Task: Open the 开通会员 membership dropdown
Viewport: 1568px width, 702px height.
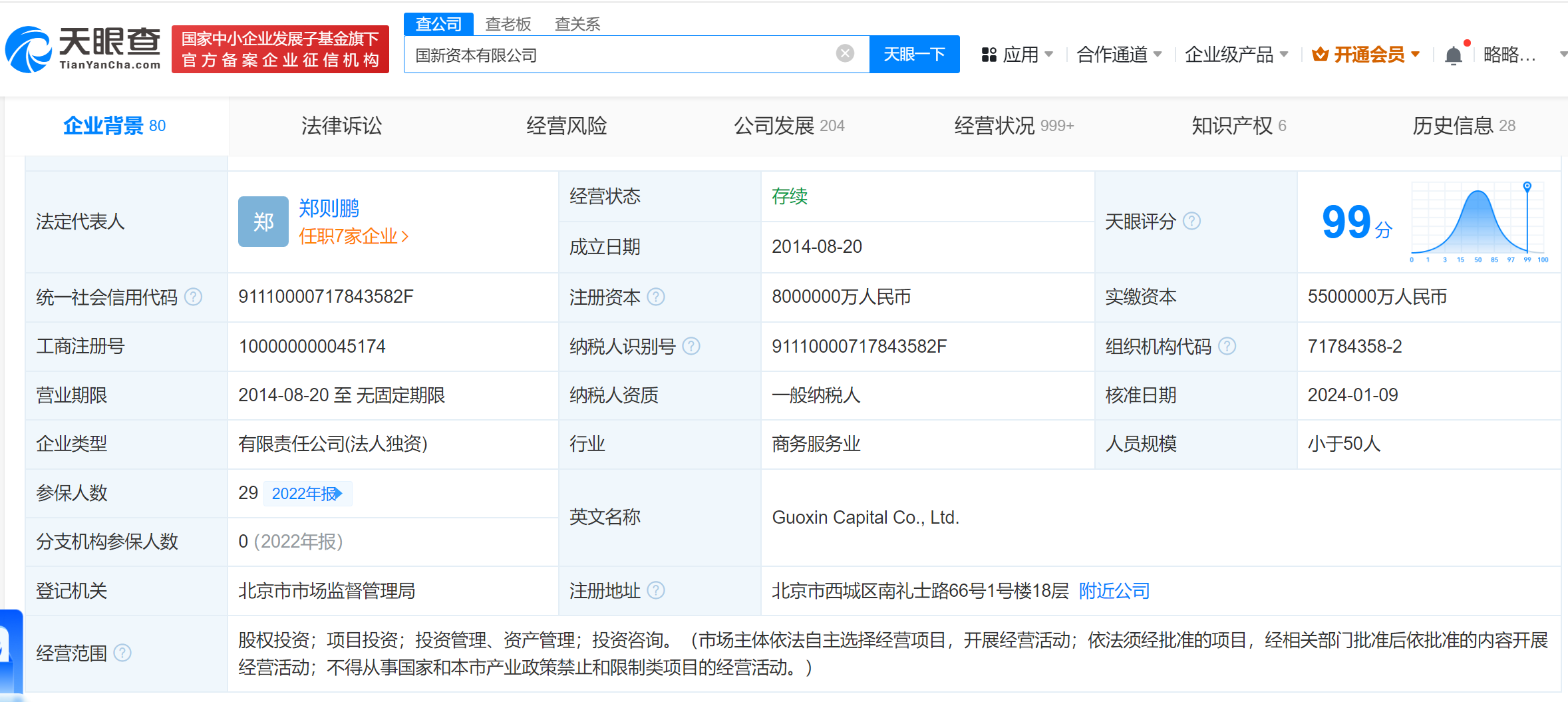Action: click(x=1366, y=55)
